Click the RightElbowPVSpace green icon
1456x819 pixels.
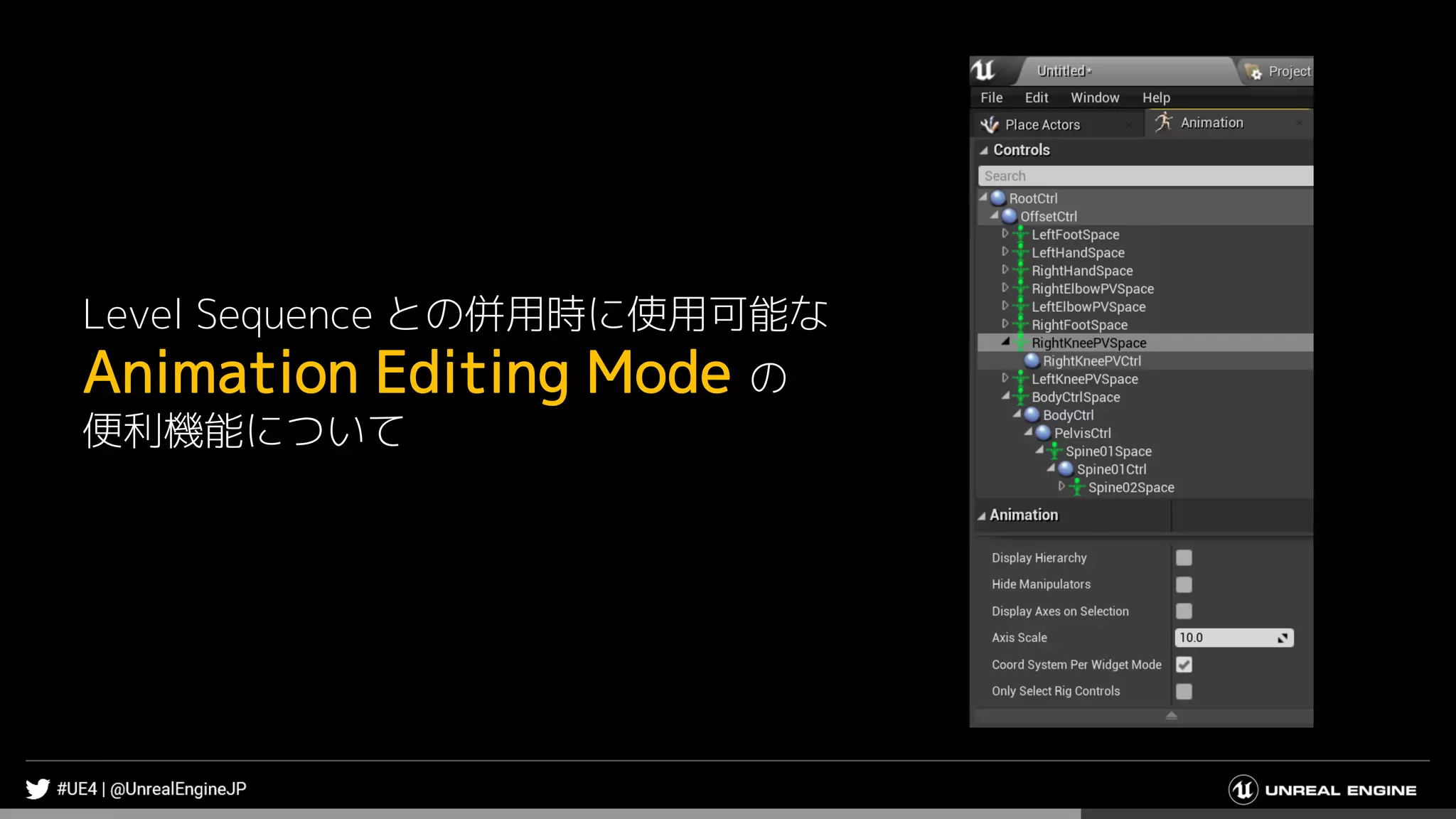1021,289
